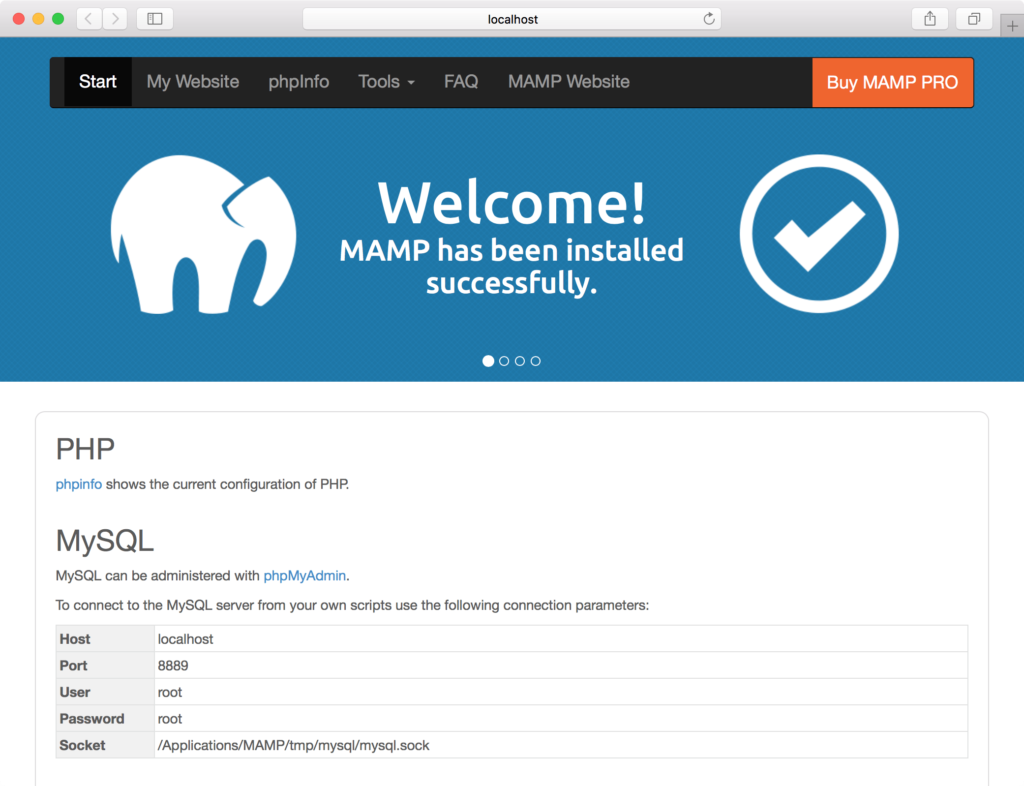This screenshot has width=1024, height=786.
Task: Follow the phpinfo link under PHP
Action: [78, 484]
